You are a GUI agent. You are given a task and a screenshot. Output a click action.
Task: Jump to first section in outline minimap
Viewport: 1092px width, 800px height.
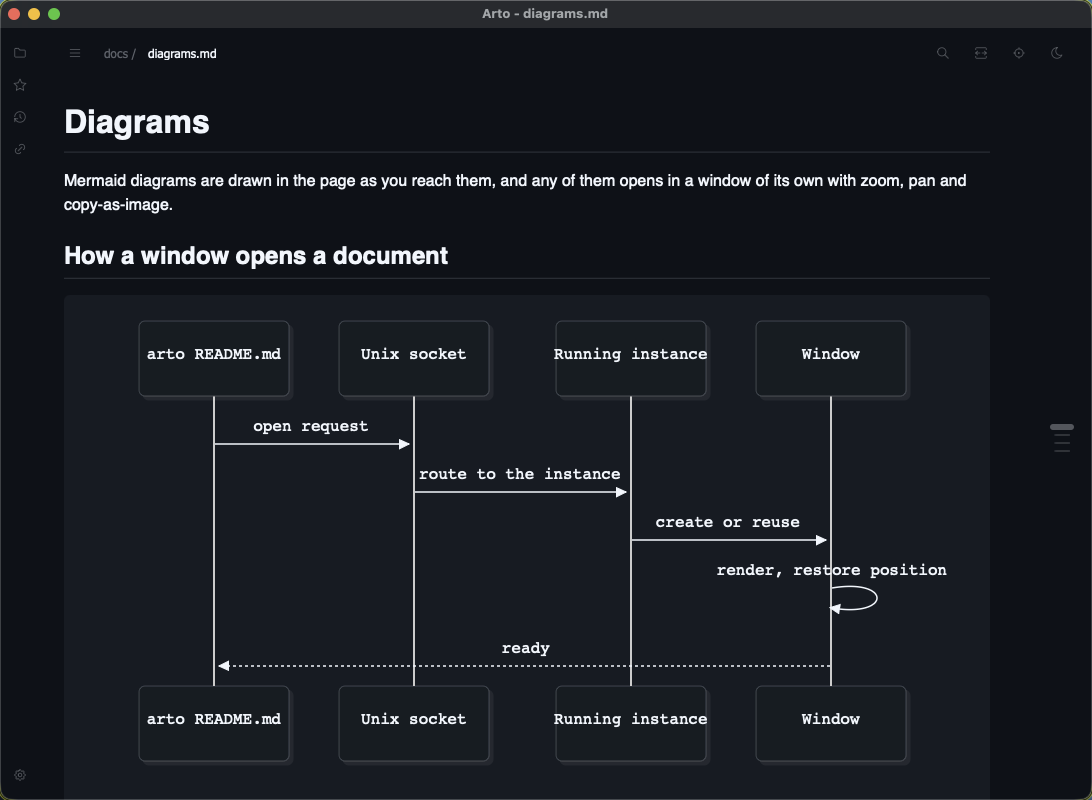tap(1061, 427)
